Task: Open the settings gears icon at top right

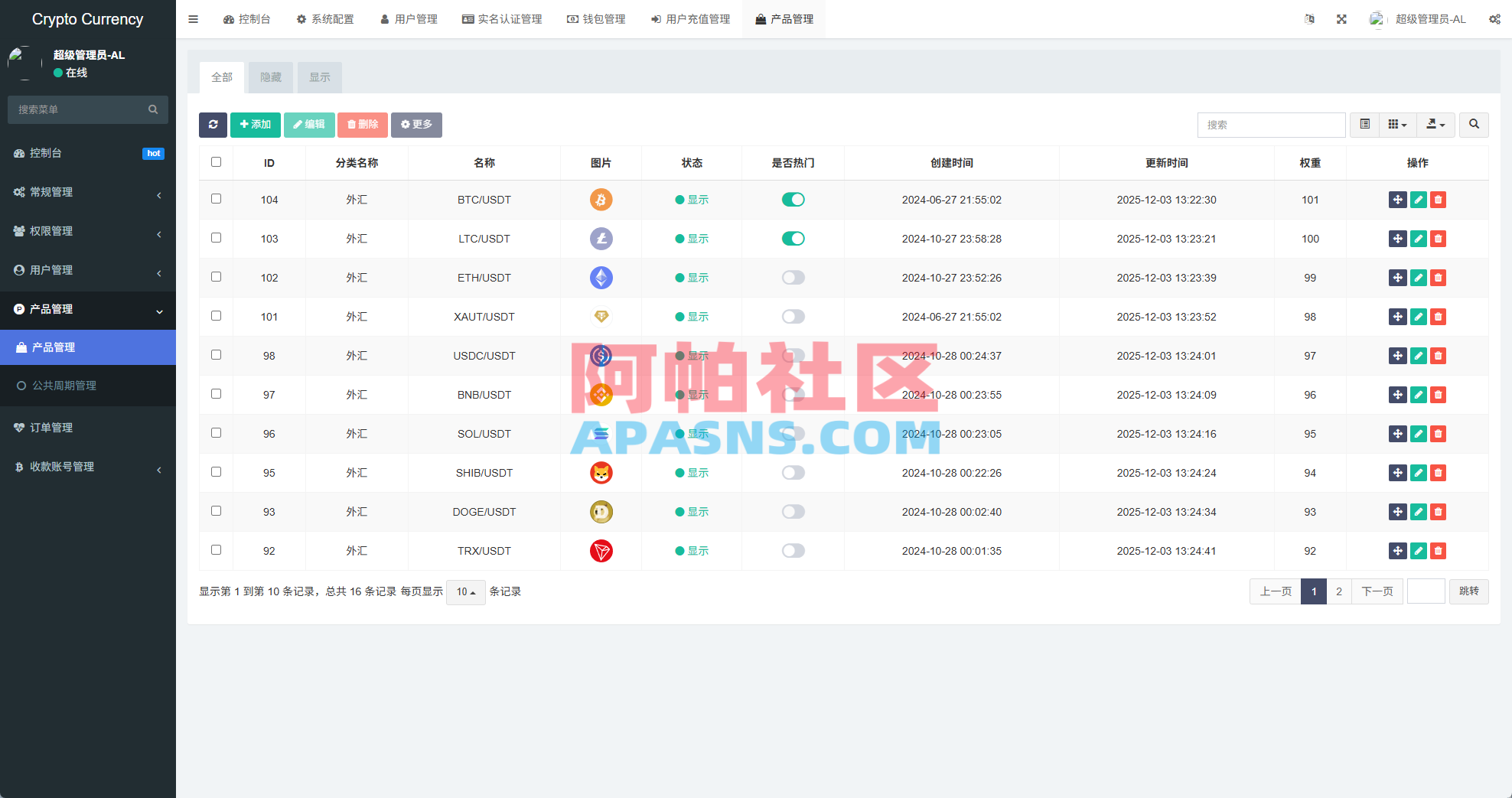Action: 1494,19
